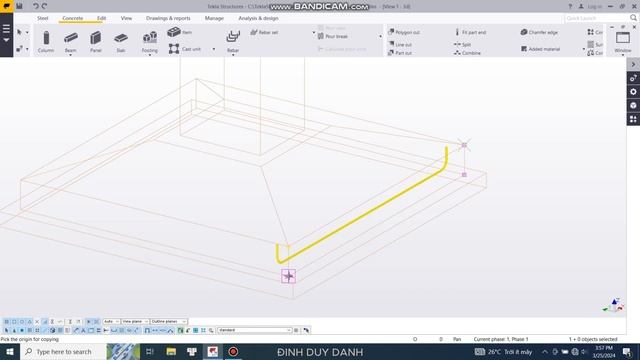Expand the side pane chevron arrow
Viewport: 640px width, 360px height.
tap(633, 64)
